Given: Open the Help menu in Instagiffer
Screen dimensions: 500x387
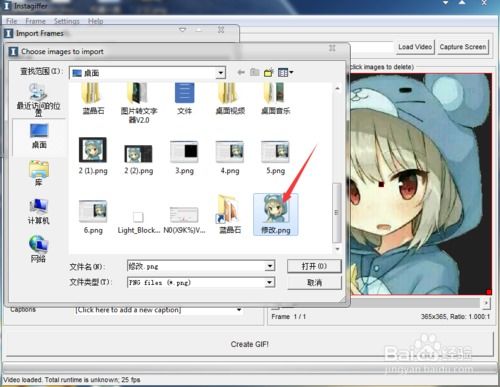Looking at the screenshot, I should (96, 21).
